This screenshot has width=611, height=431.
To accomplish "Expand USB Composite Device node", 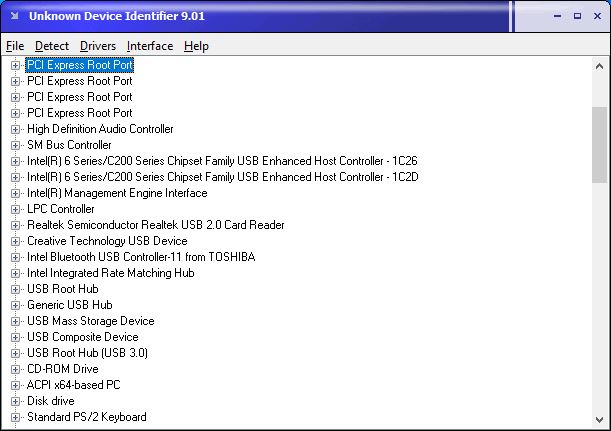I will 15,337.
